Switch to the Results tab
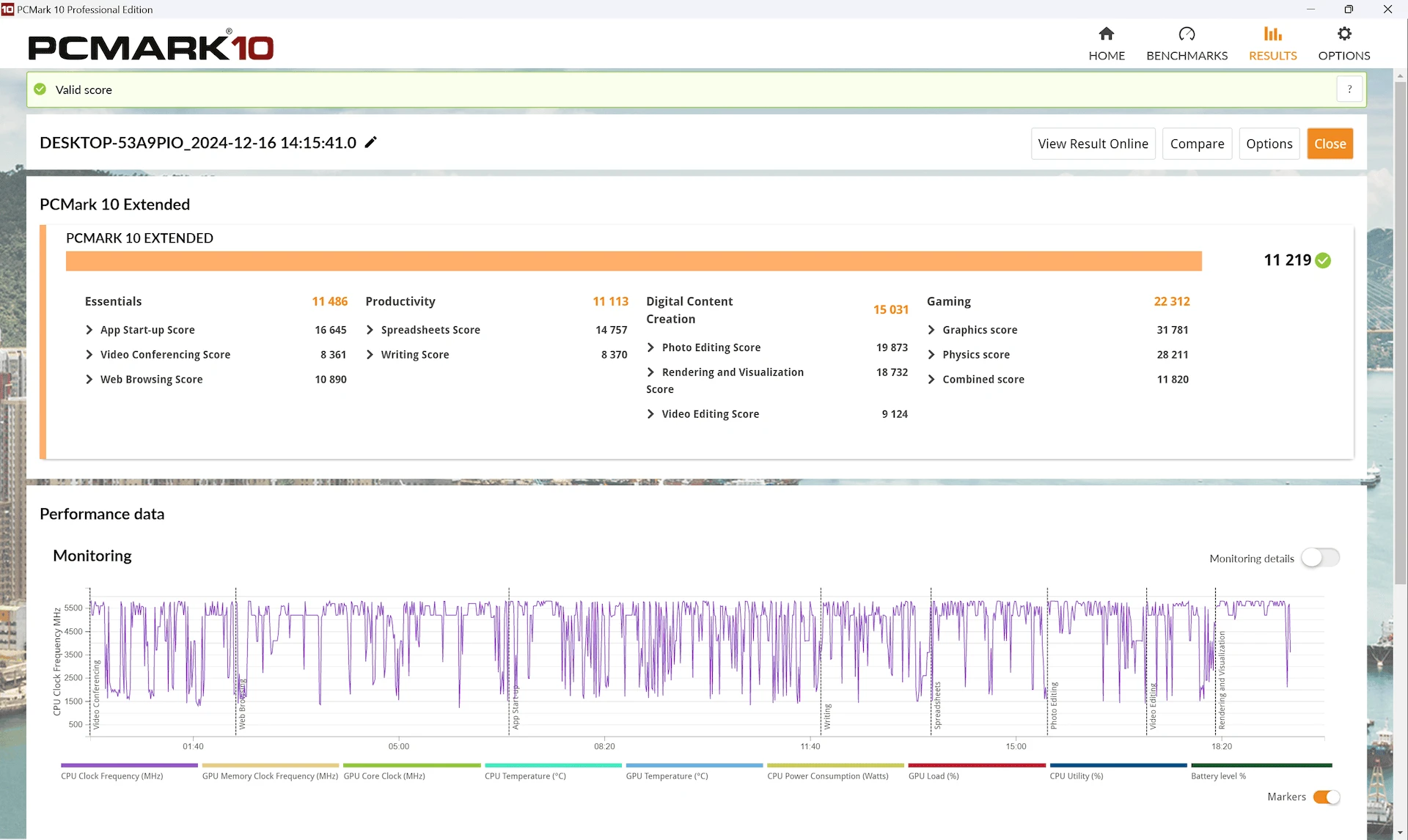The image size is (1408, 840). point(1272,44)
